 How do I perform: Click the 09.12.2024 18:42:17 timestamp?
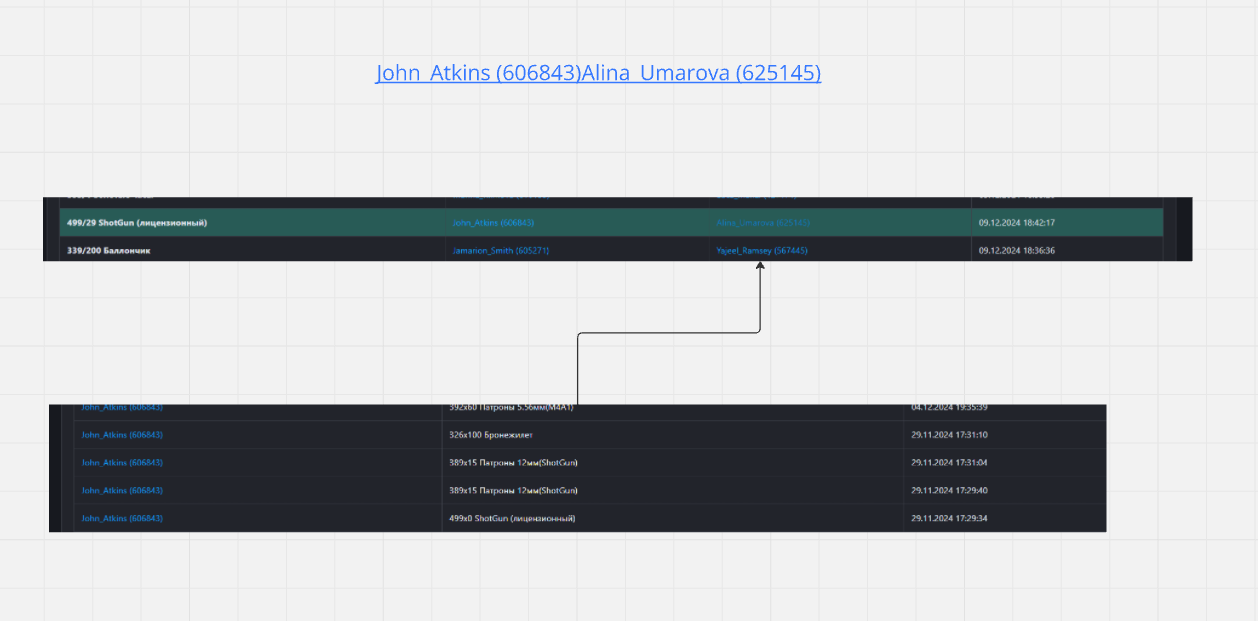pos(1017,223)
